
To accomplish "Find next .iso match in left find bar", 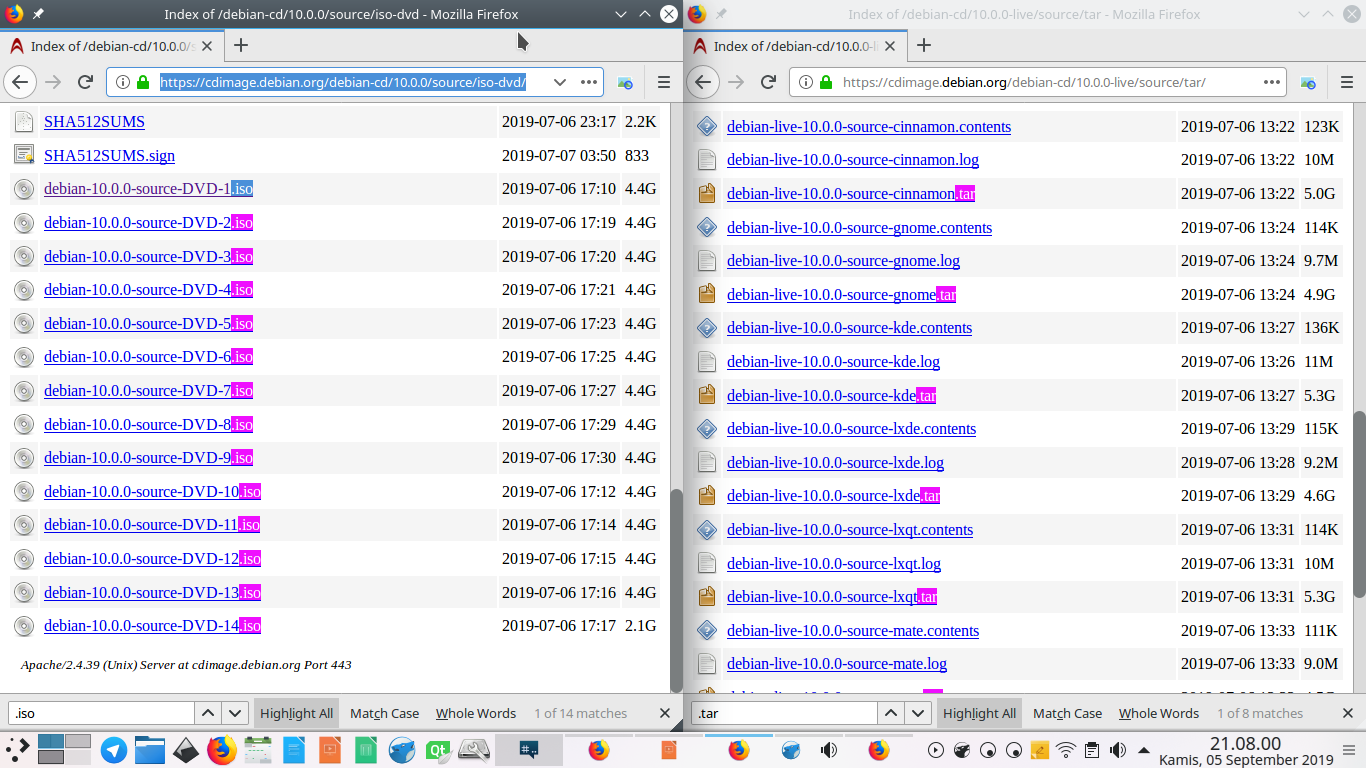I will [235, 713].
